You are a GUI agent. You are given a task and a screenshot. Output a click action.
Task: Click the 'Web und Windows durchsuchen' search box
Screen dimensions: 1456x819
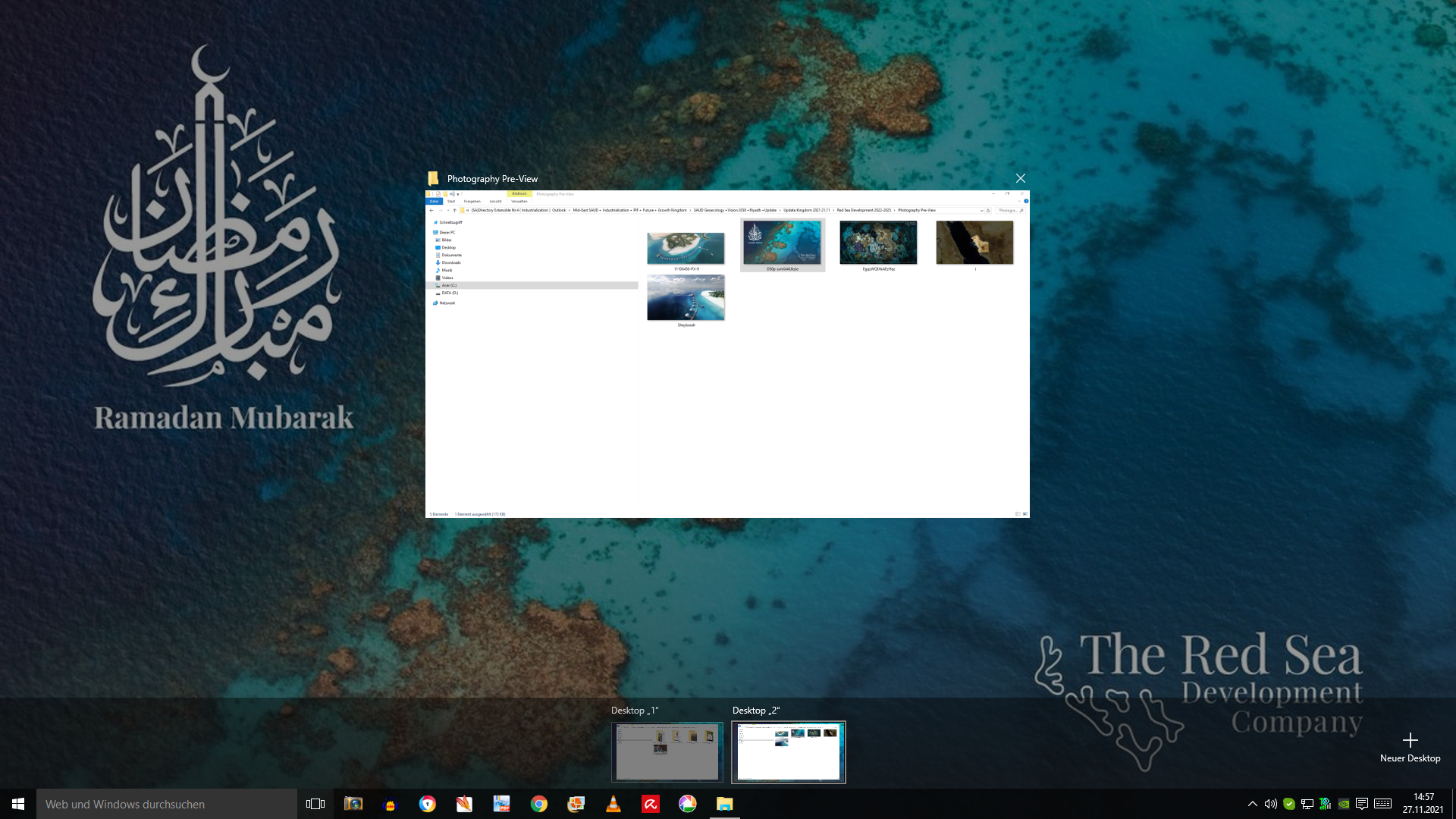167,804
